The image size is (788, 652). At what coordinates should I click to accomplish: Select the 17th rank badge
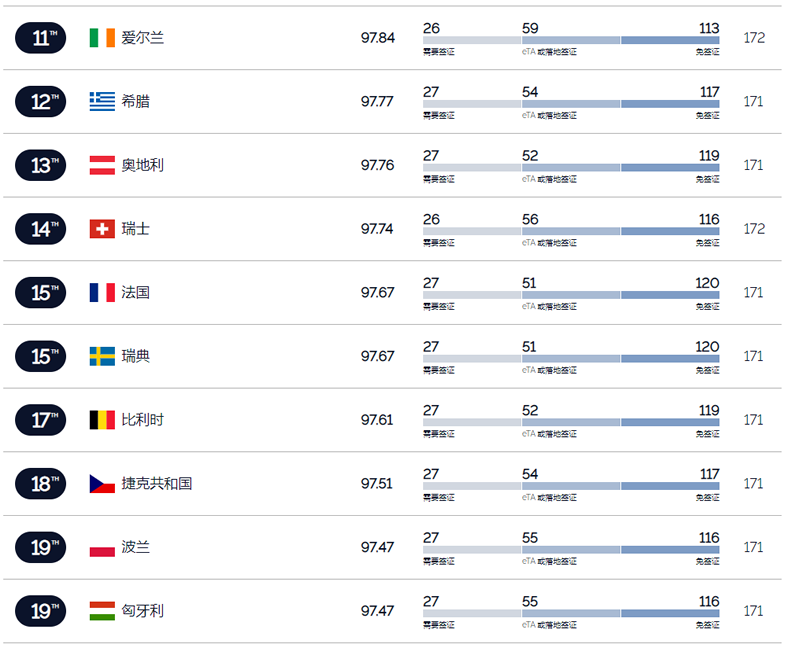[41, 420]
